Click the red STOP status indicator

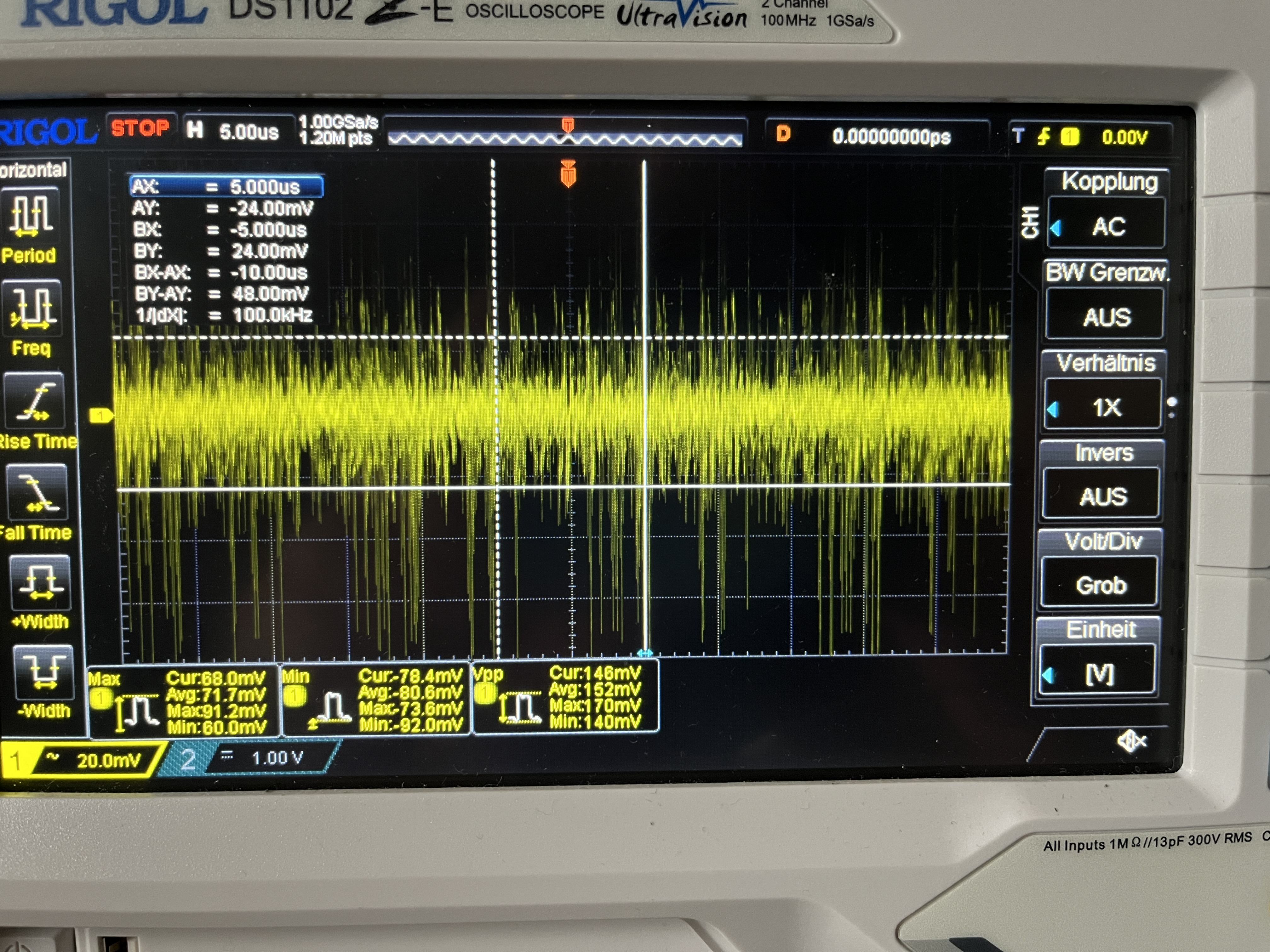(140, 128)
